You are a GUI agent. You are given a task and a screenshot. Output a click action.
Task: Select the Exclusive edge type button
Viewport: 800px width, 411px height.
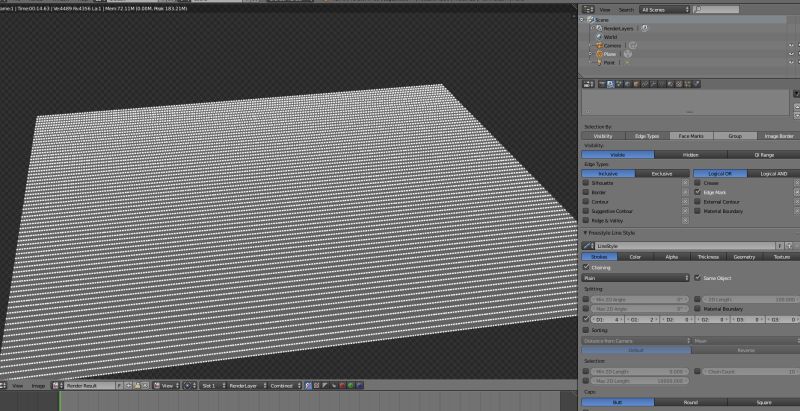tap(662, 173)
